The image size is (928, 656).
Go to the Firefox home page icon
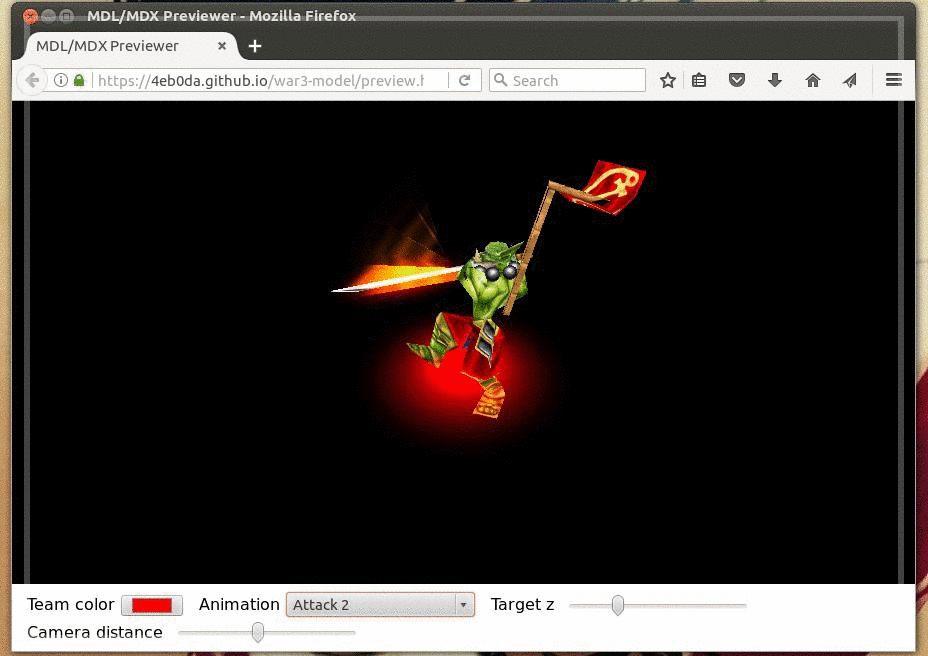813,80
